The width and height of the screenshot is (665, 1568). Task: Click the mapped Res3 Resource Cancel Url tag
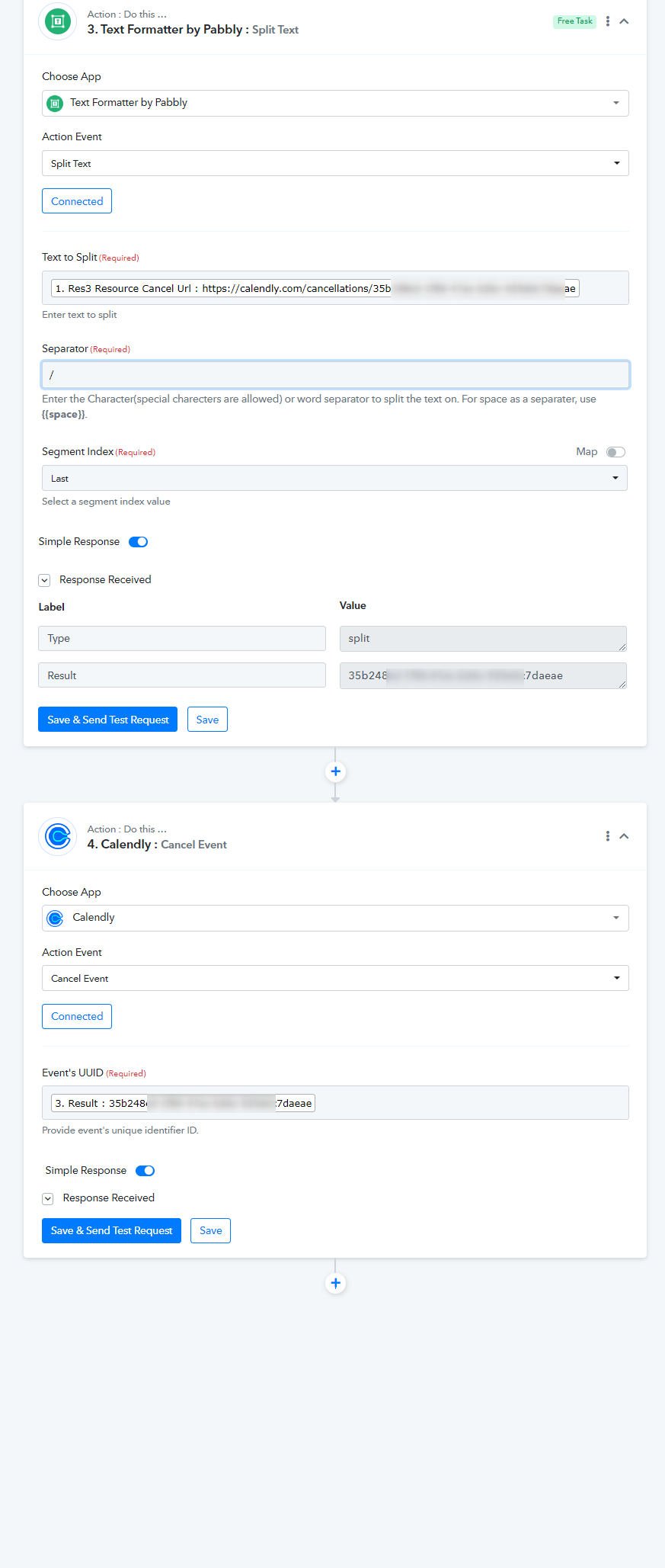(315, 288)
